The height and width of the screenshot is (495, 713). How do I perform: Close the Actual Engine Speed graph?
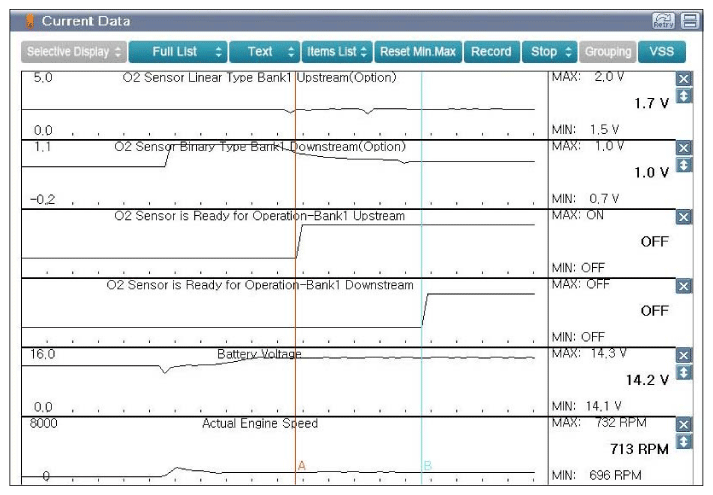(x=684, y=424)
